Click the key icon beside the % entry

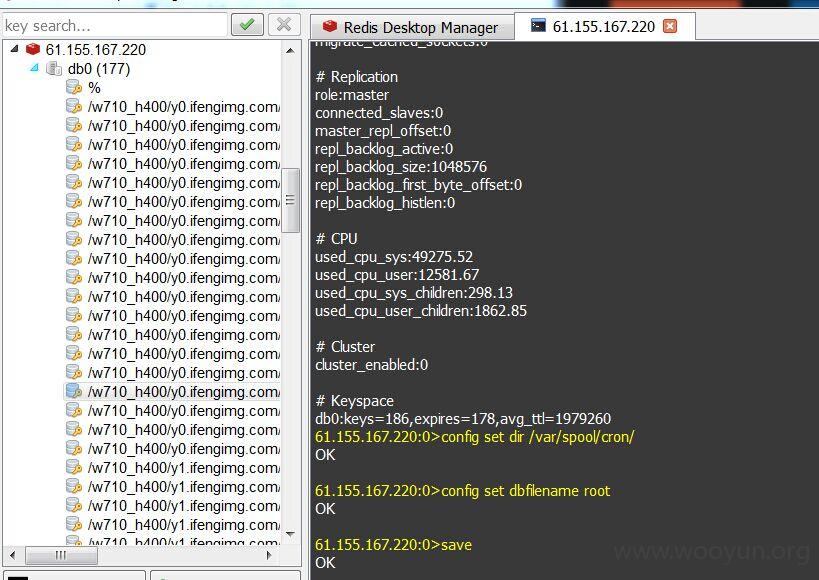pyautogui.click(x=74, y=87)
